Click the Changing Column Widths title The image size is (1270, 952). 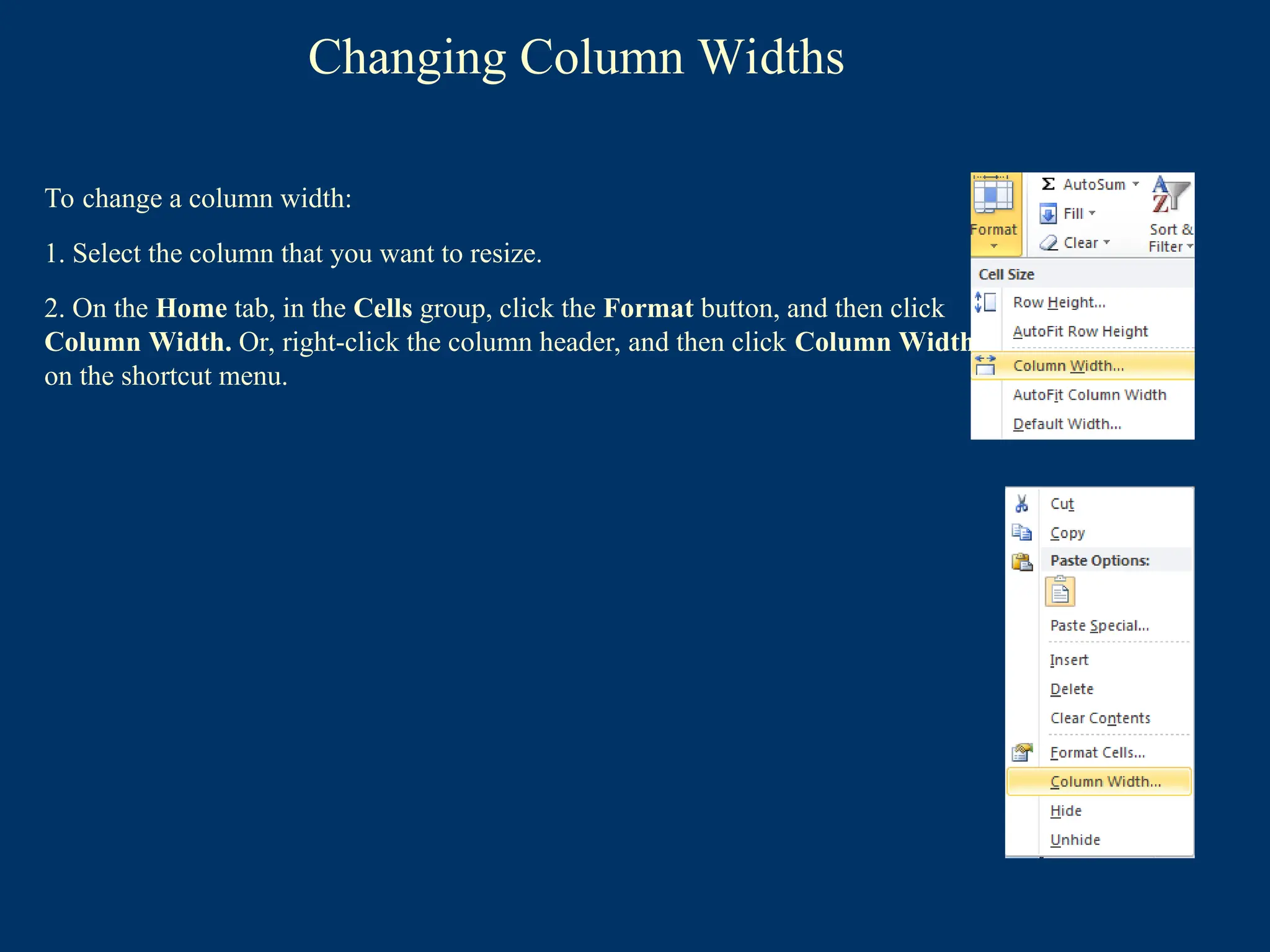click(576, 58)
